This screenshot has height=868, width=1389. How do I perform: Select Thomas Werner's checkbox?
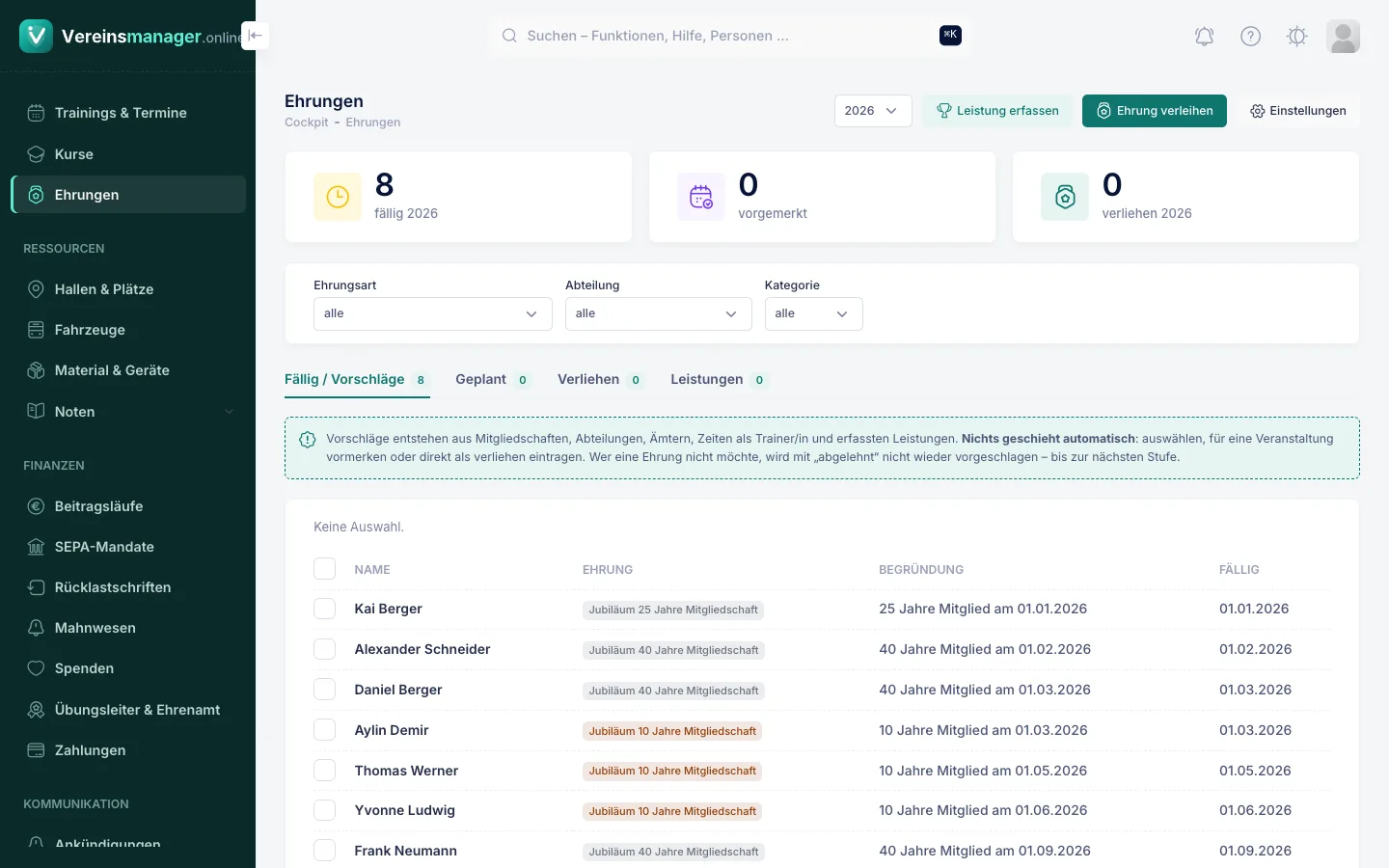(x=324, y=771)
